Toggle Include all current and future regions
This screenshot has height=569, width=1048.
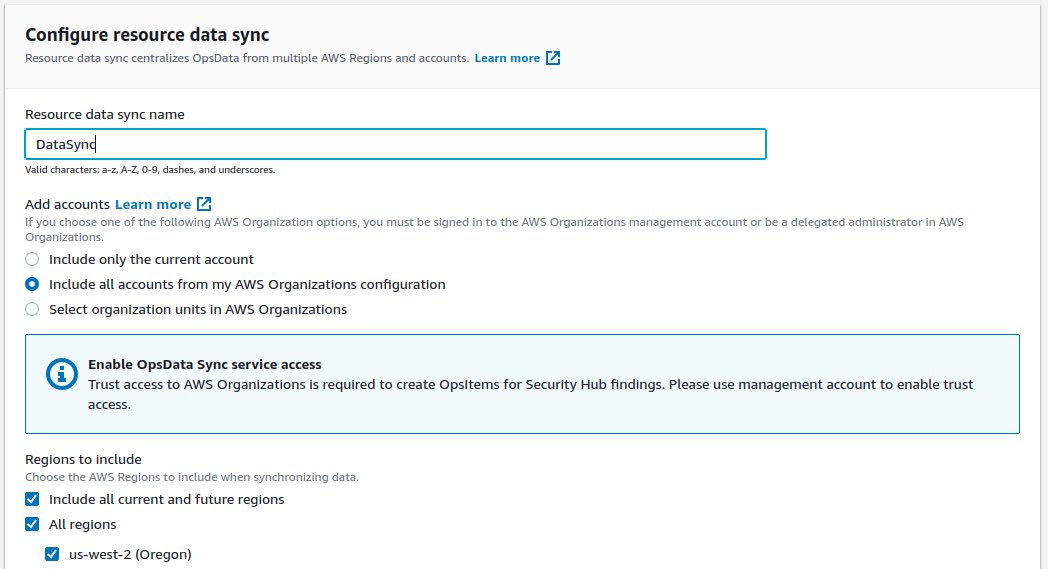(32, 499)
